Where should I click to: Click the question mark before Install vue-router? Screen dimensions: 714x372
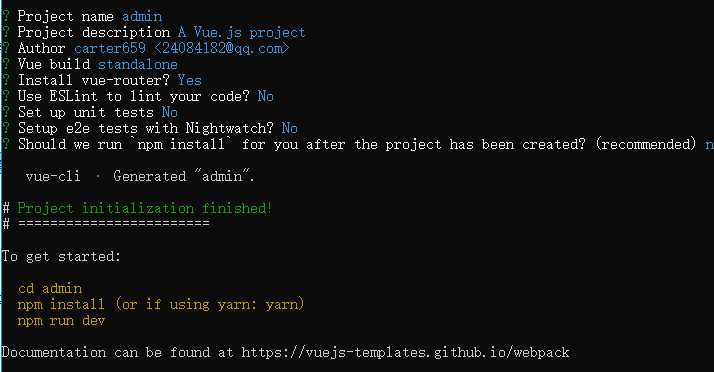coord(5,80)
